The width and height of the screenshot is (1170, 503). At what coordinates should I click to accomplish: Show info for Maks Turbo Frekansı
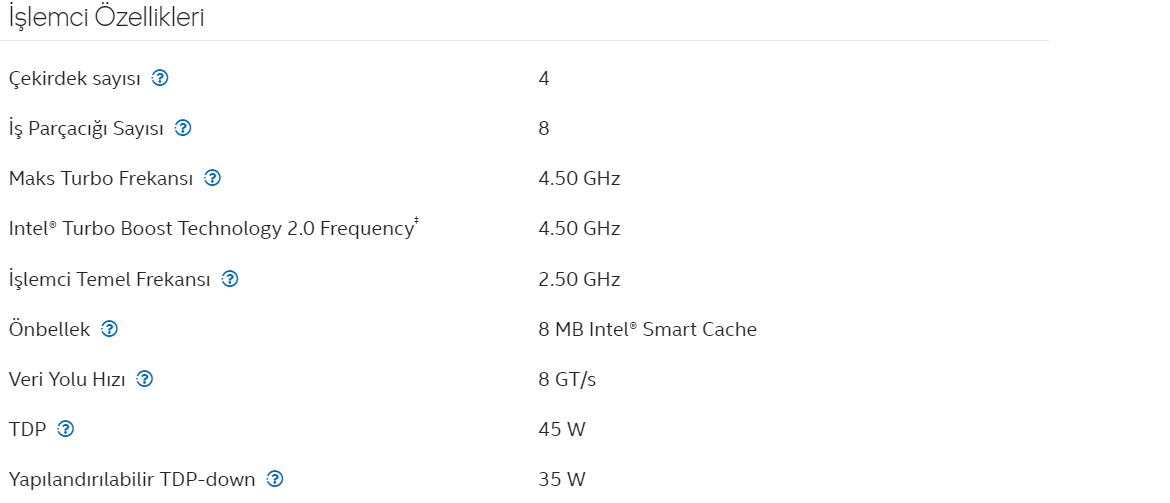pos(213,178)
